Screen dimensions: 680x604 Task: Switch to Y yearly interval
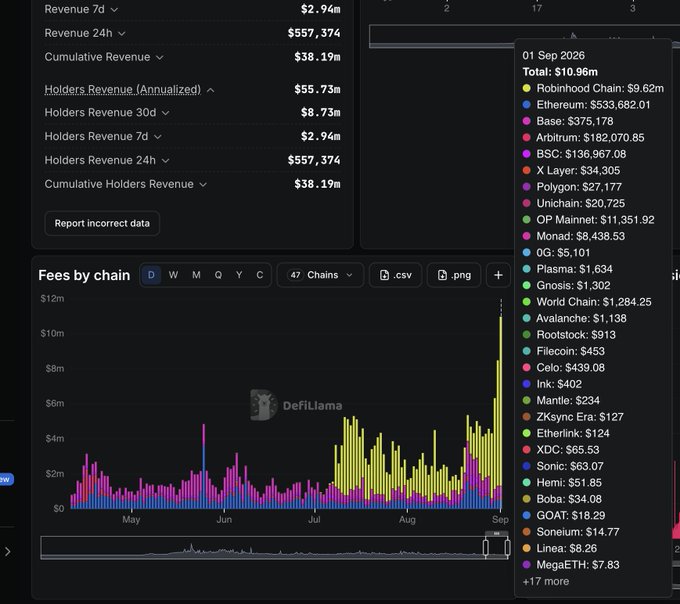point(239,275)
